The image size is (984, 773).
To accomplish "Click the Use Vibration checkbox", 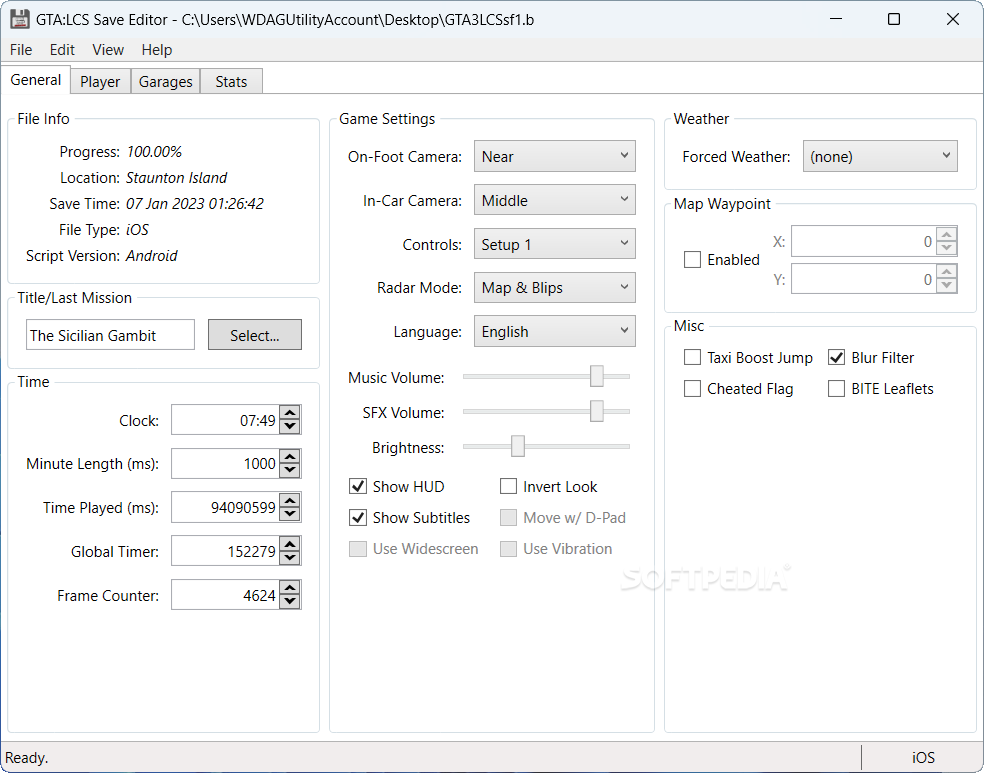I will (508, 549).
